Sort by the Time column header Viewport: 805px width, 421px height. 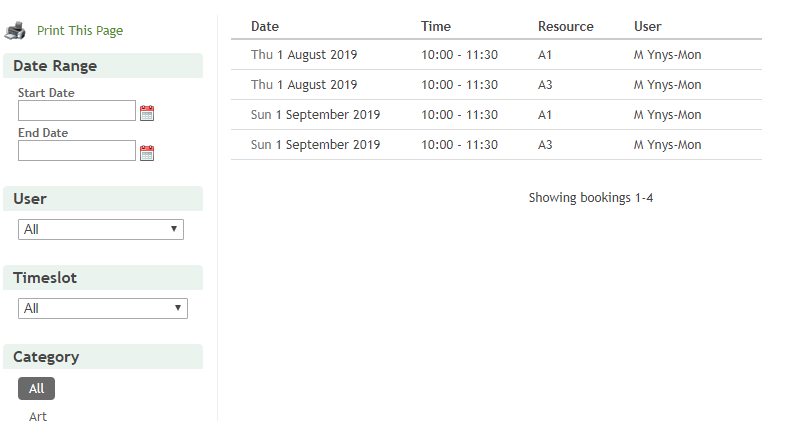pos(436,27)
